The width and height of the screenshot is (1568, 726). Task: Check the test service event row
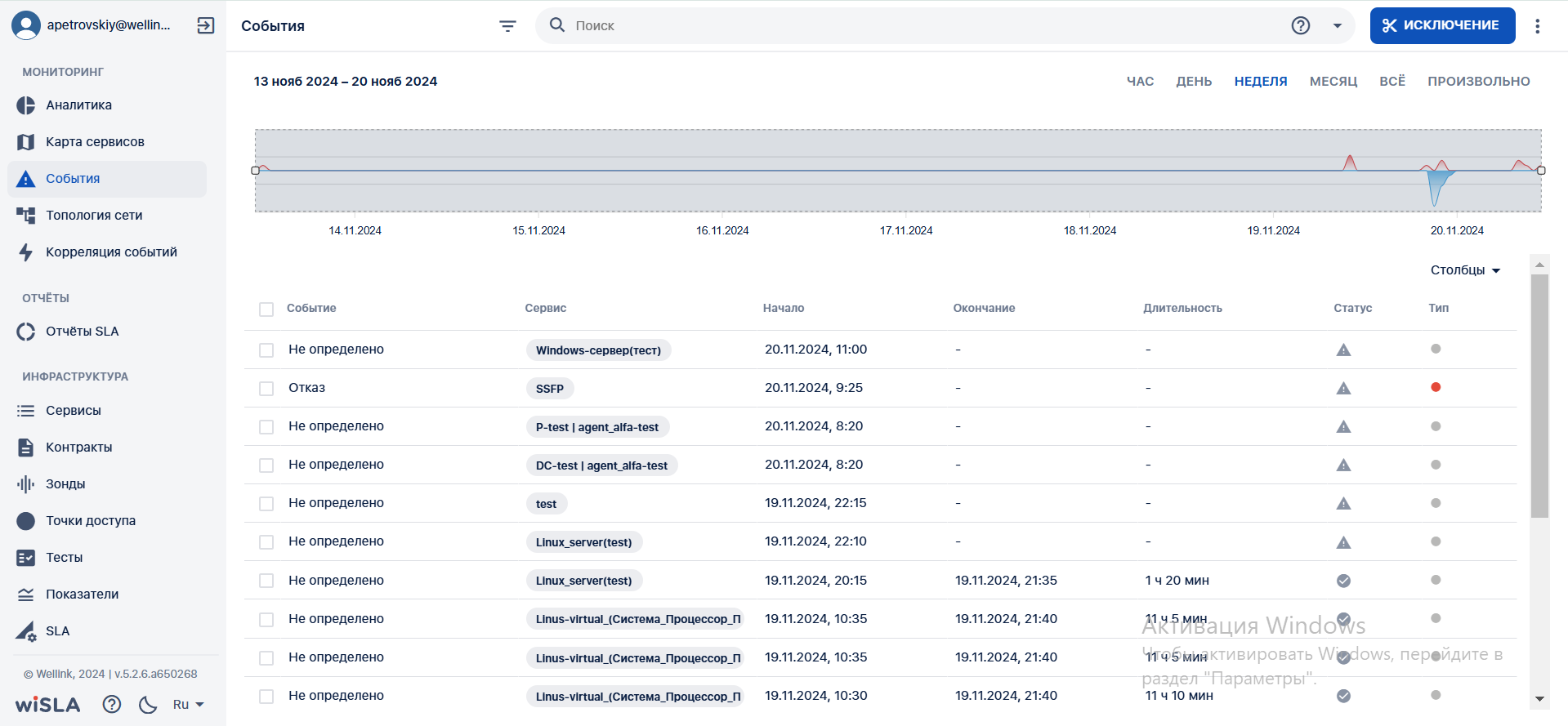266,504
